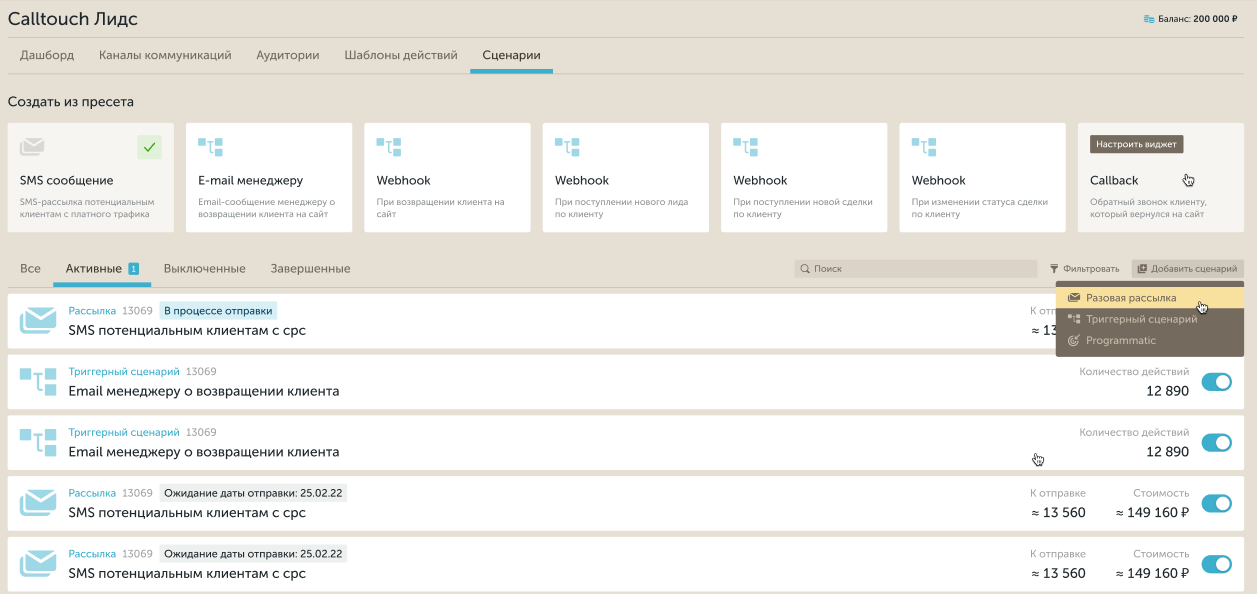Open the Аудитории tab

click(288, 55)
